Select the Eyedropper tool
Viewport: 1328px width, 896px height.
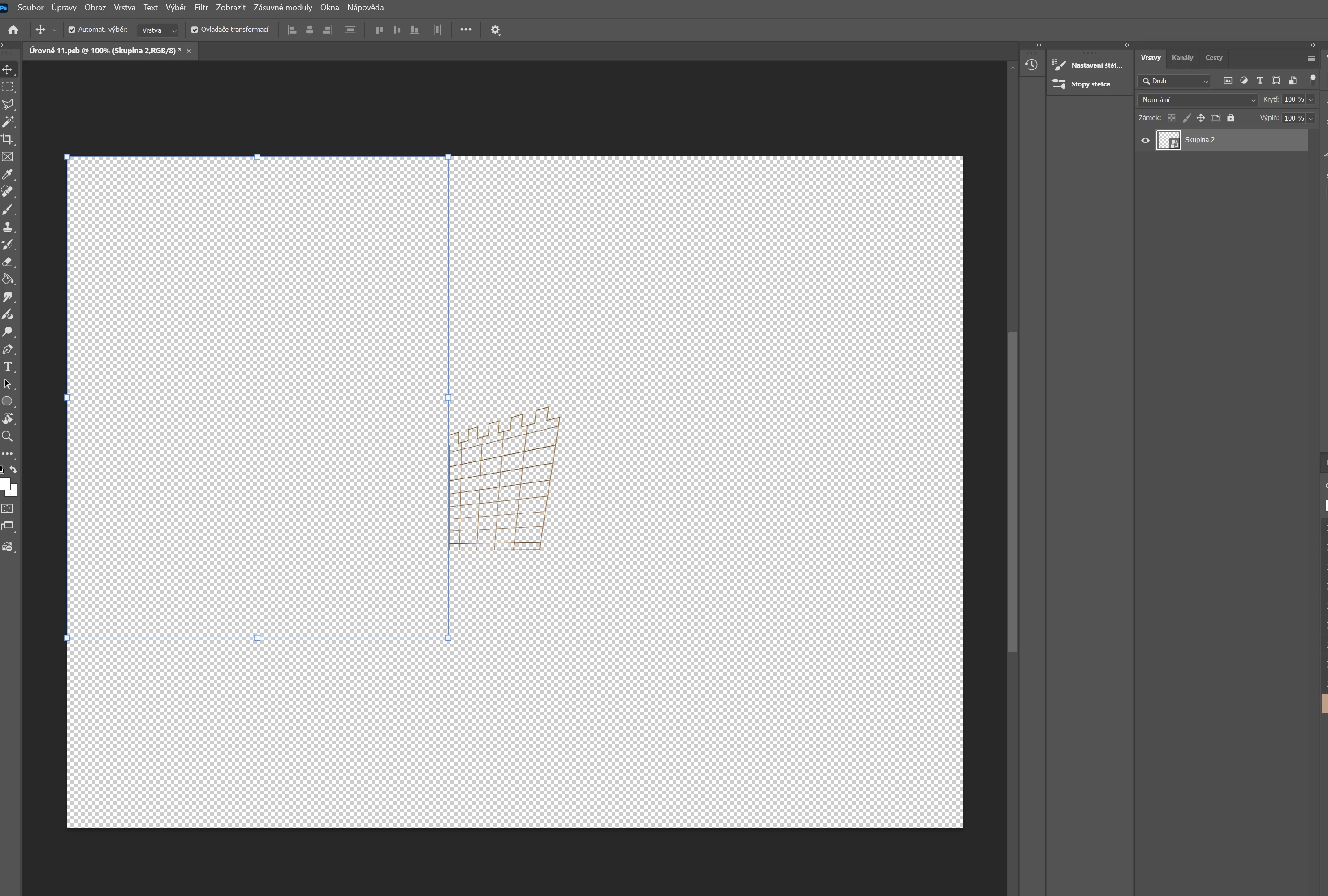pyautogui.click(x=8, y=174)
